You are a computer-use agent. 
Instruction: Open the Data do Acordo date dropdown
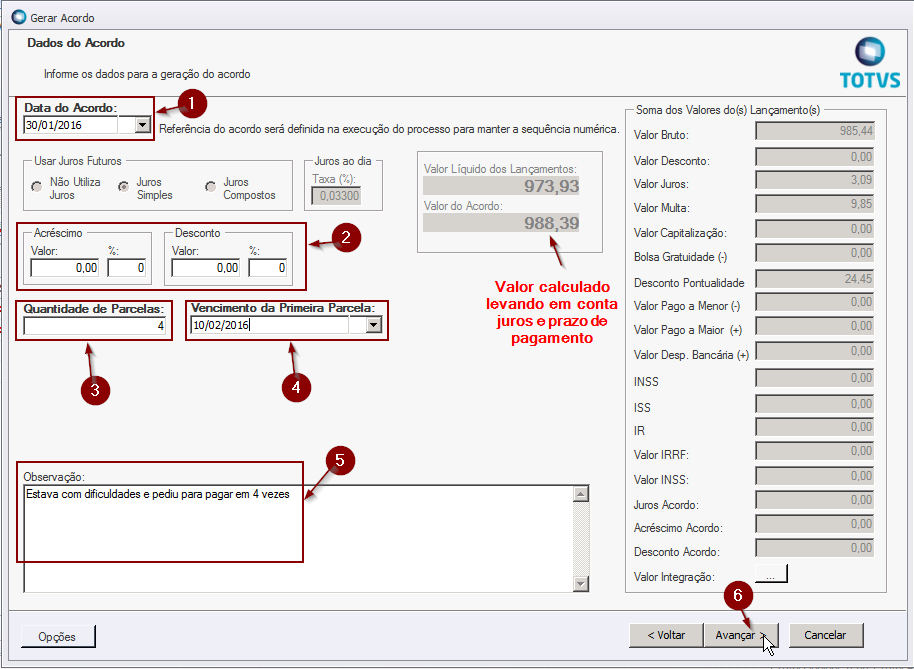click(142, 125)
